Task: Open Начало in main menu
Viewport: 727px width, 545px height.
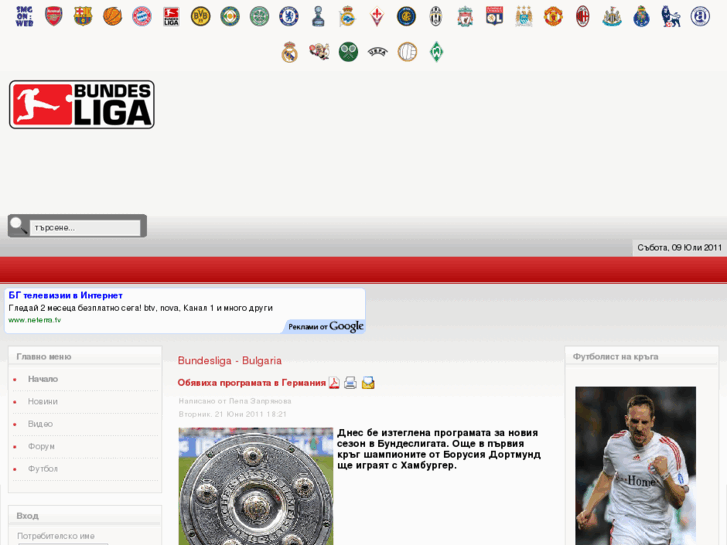Action: (43, 379)
